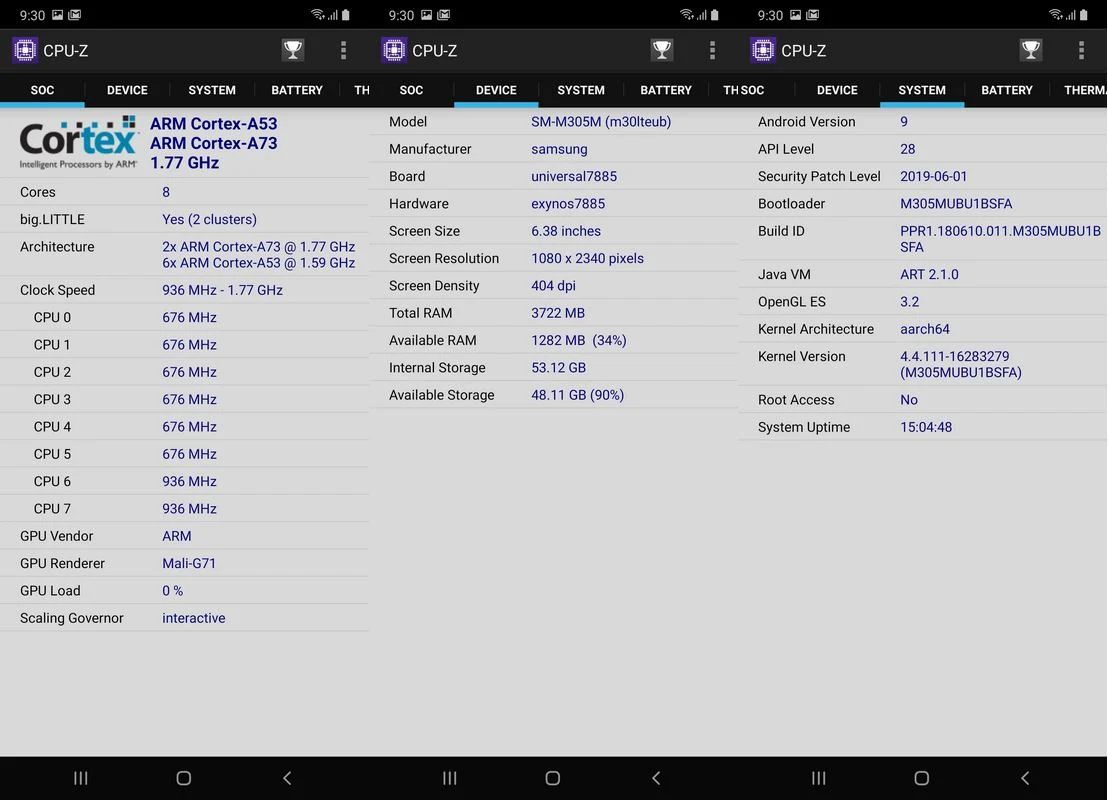This screenshot has width=1108, height=800.
Task: Tap OpenGL ES value 3.2
Action: pos(909,302)
